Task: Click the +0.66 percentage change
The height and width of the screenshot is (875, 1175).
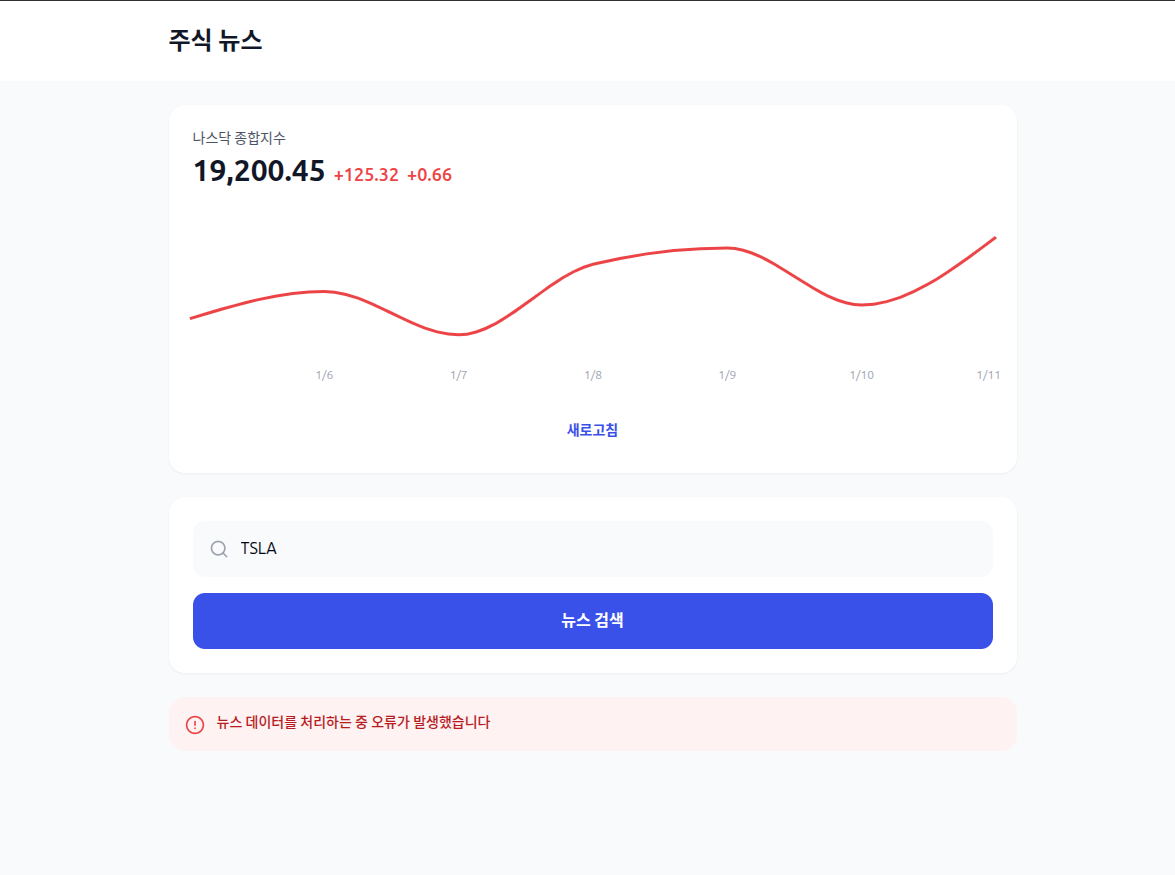Action: click(x=432, y=175)
